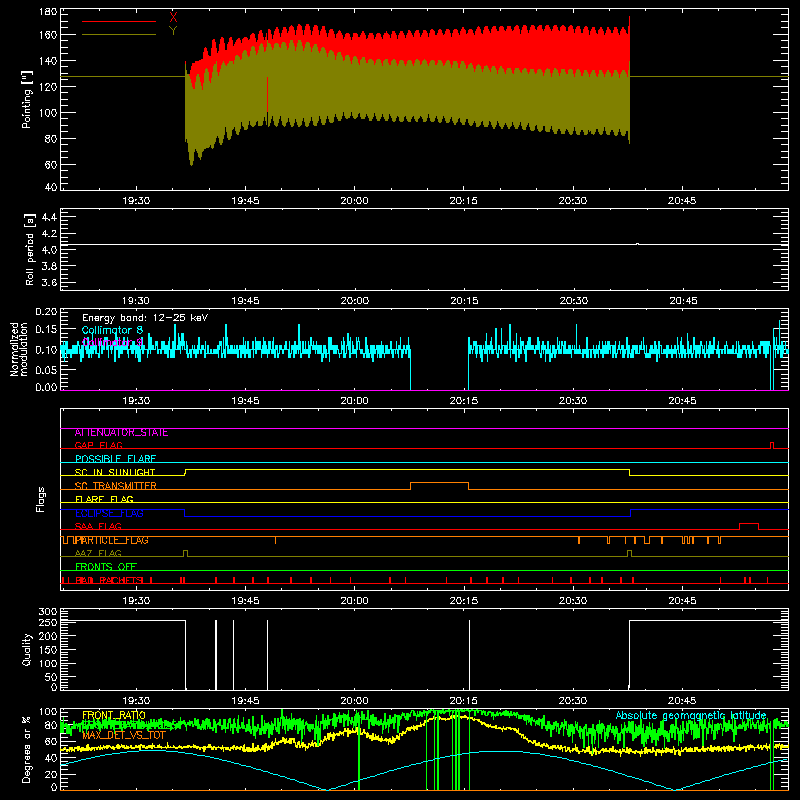Click the 20:15 time label under modulation plot

(464, 401)
